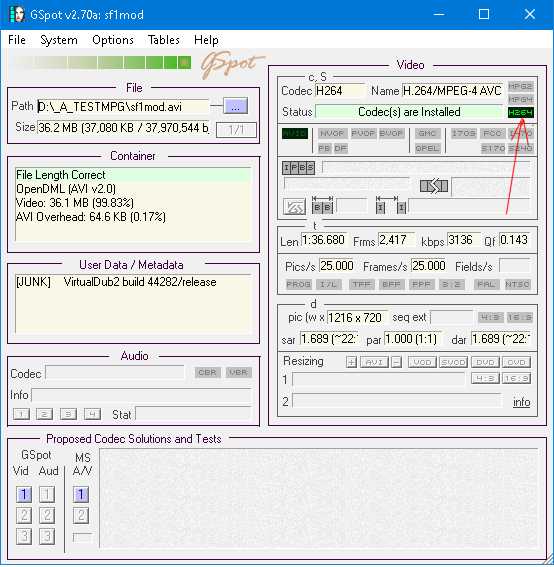Select the "File Length Correct" line

pyautogui.click(x=133, y=175)
